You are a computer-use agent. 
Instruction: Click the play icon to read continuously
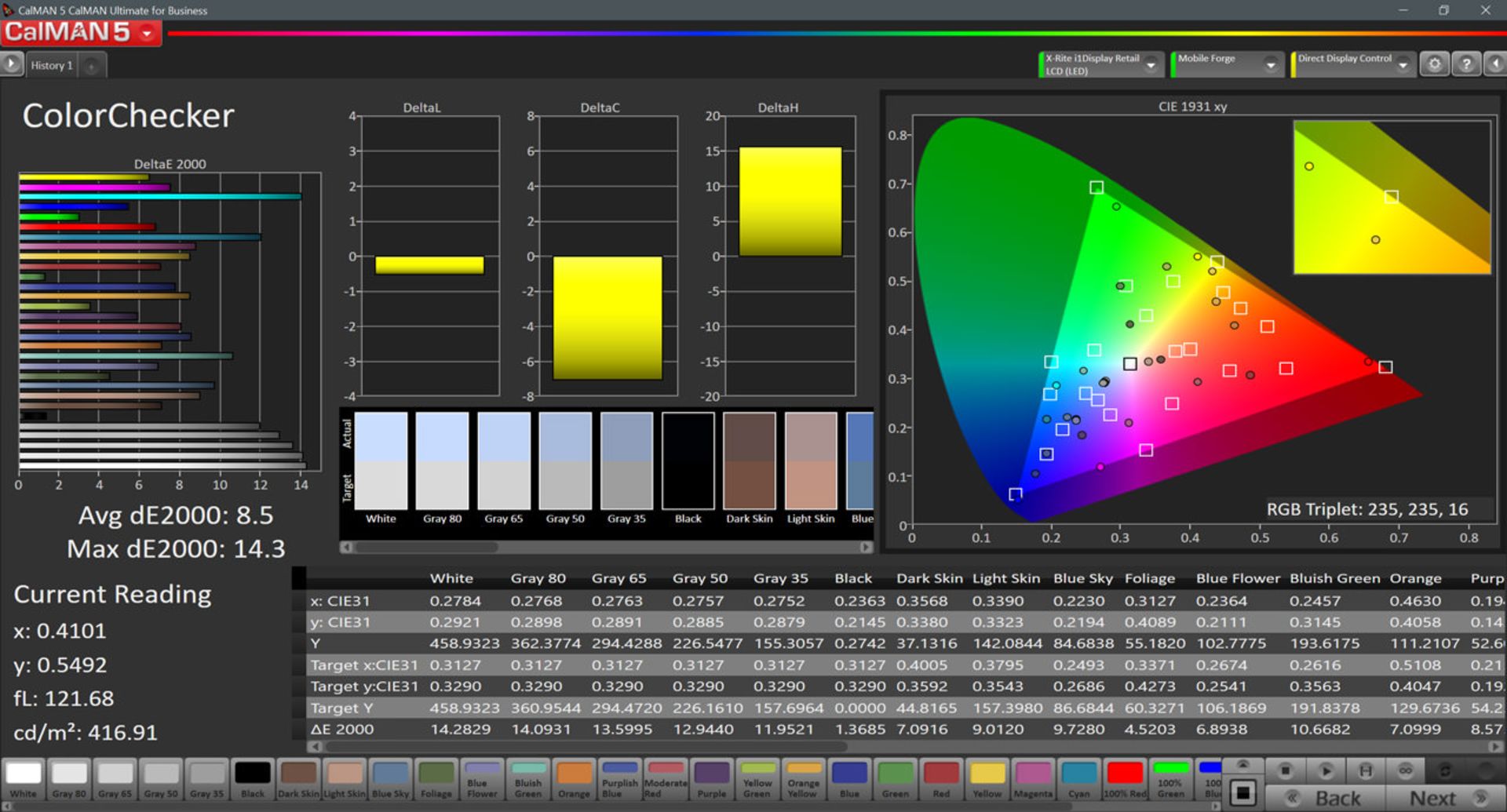1326,770
